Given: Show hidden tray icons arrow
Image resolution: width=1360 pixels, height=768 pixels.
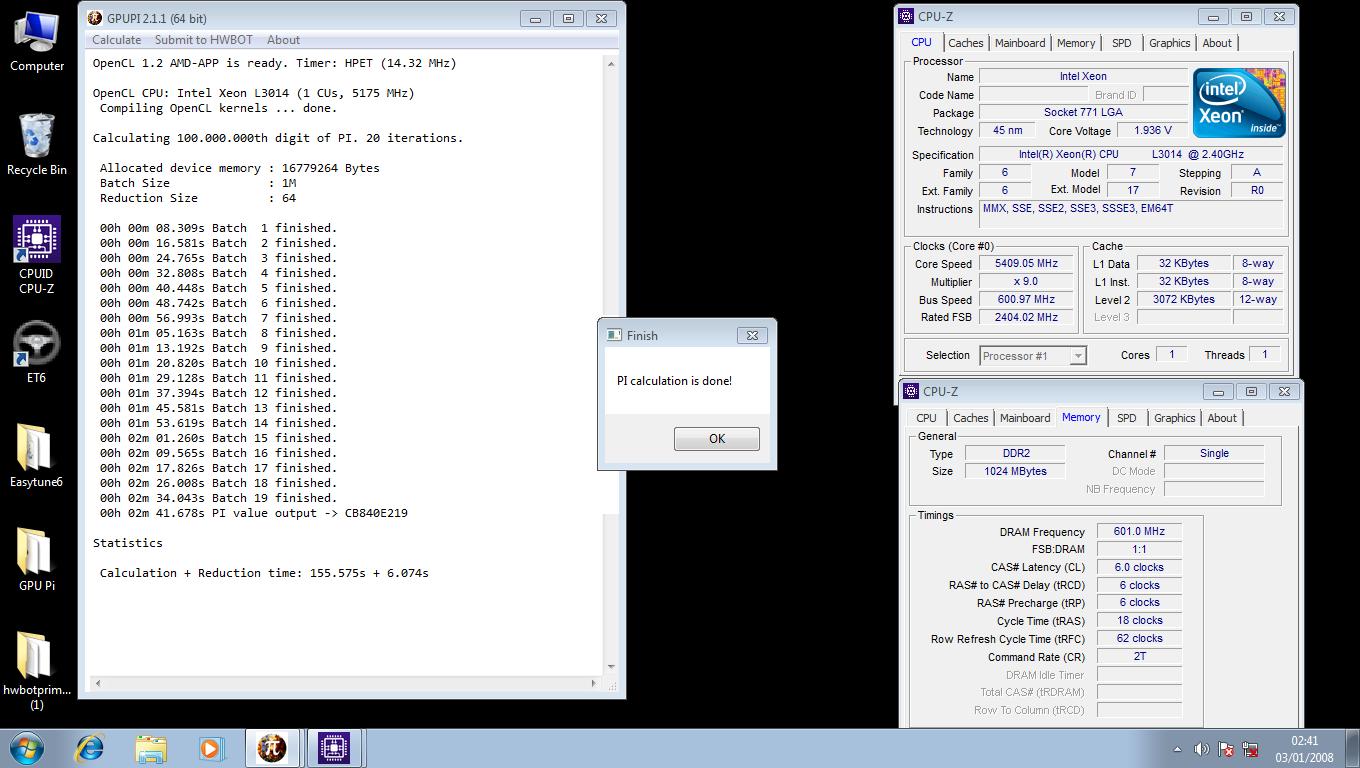Looking at the screenshot, I should click(1177, 749).
